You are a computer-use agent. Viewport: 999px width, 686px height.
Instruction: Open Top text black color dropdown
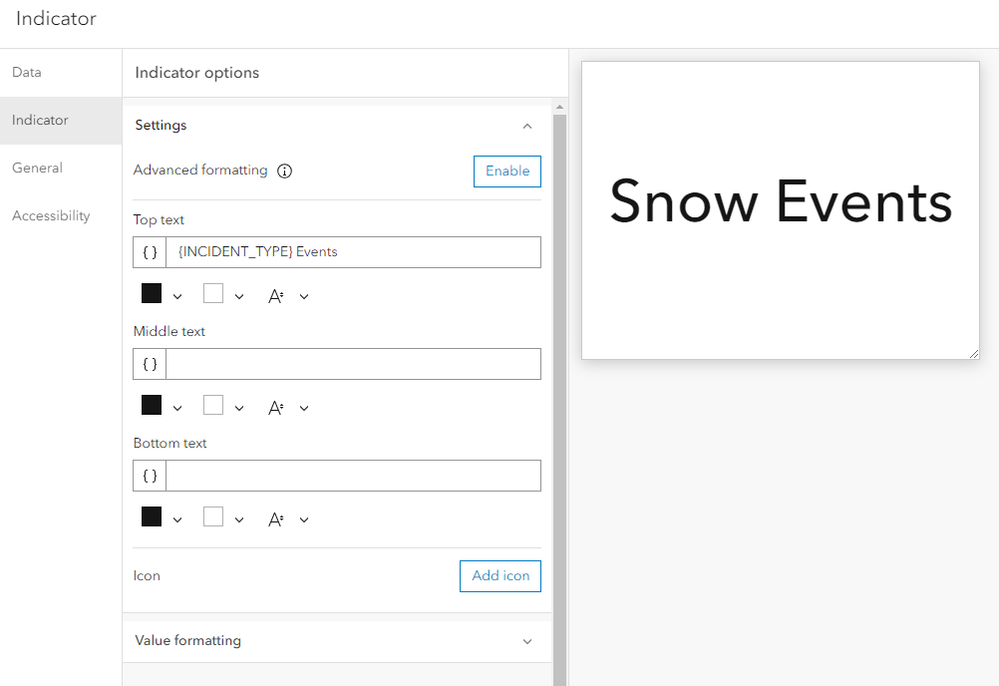pyautogui.click(x=162, y=296)
